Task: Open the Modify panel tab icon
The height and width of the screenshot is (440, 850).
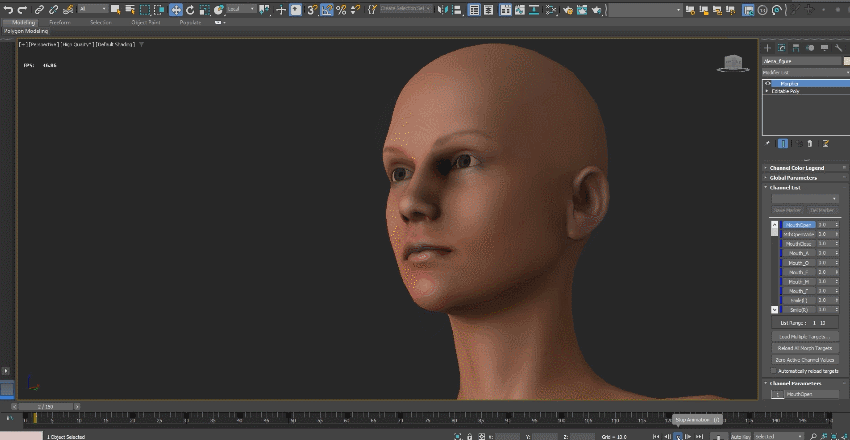Action: point(782,47)
